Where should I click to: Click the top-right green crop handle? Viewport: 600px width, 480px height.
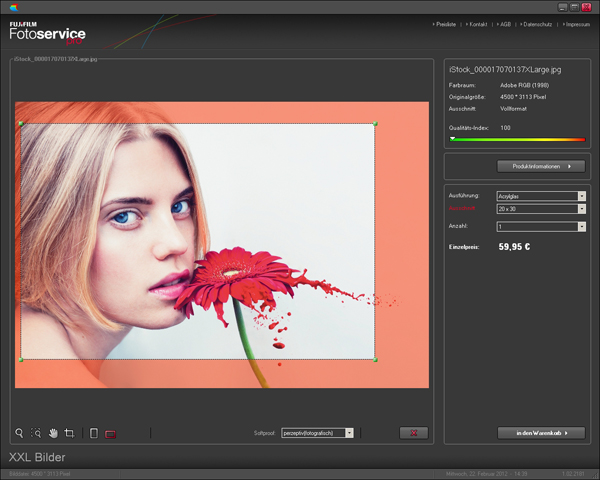(375, 124)
